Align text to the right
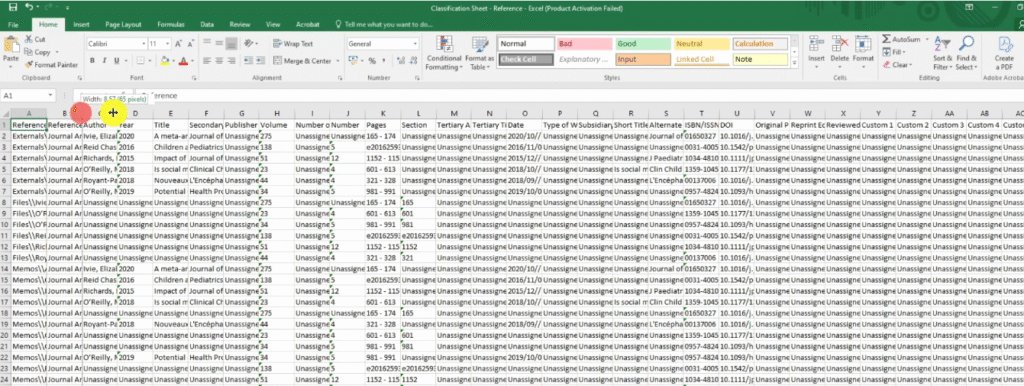This screenshot has width=1024, height=386. (231, 61)
